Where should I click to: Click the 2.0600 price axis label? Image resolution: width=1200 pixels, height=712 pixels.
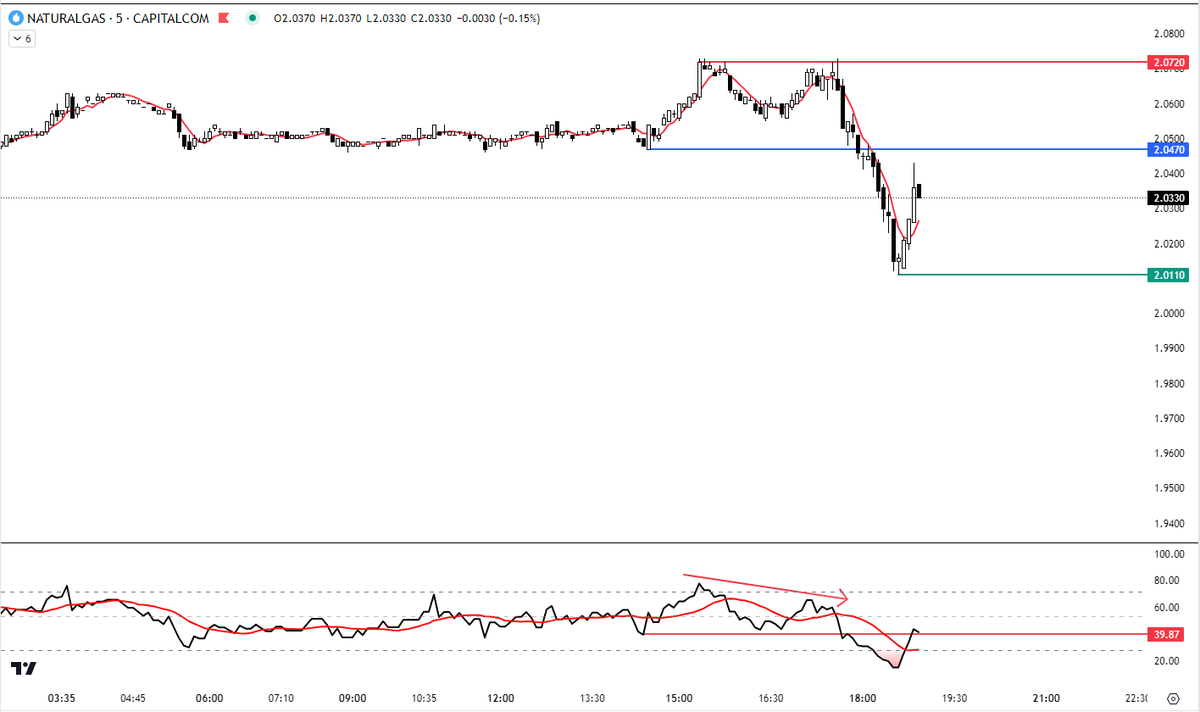(1169, 104)
